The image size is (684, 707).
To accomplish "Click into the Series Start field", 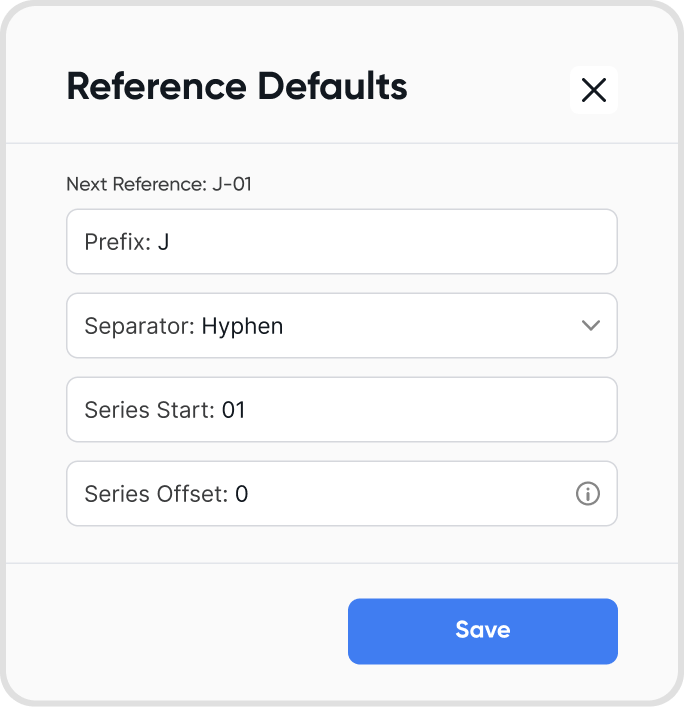I will pyautogui.click(x=342, y=409).
